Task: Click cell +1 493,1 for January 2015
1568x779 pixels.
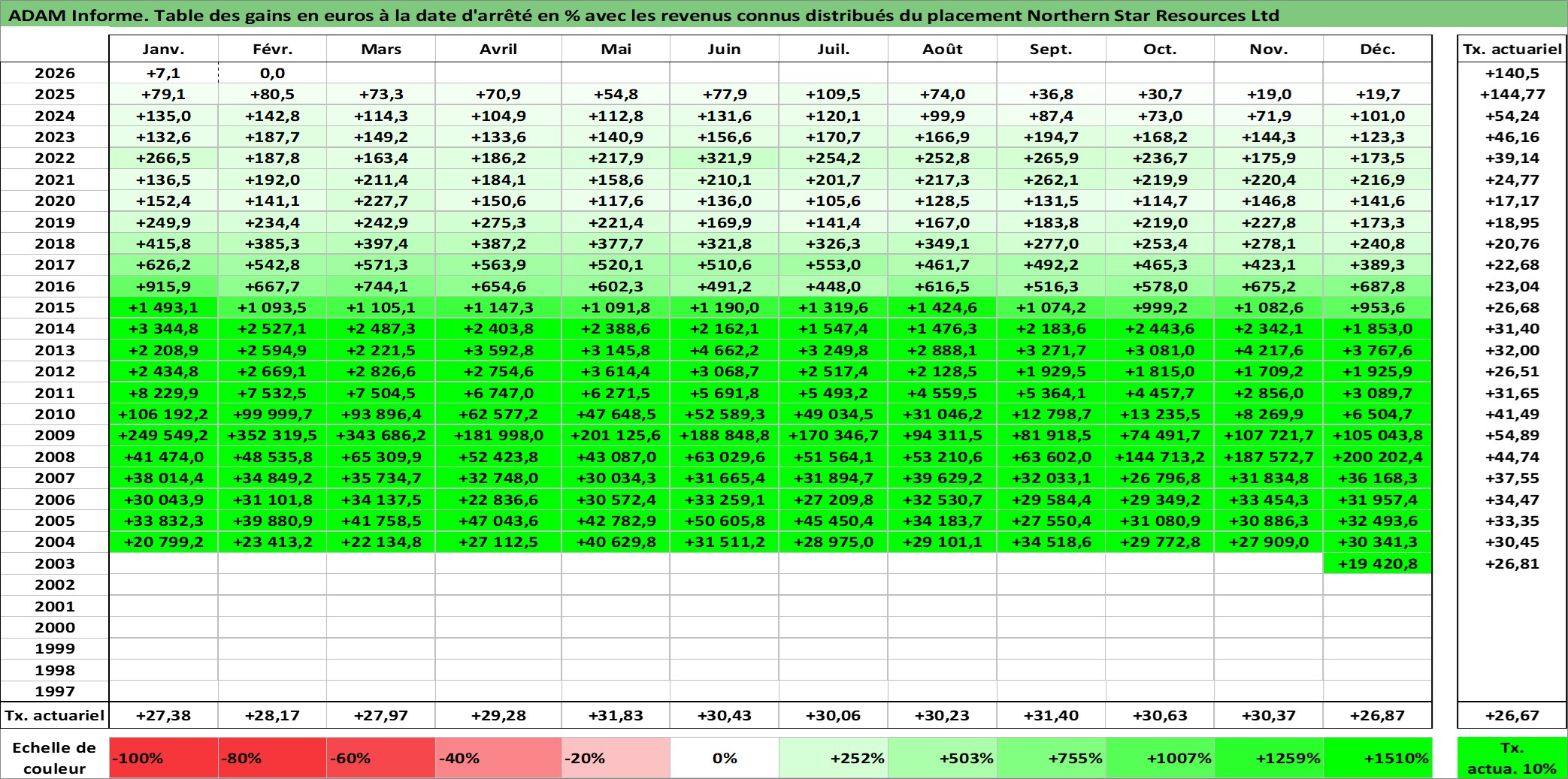Action: point(164,307)
